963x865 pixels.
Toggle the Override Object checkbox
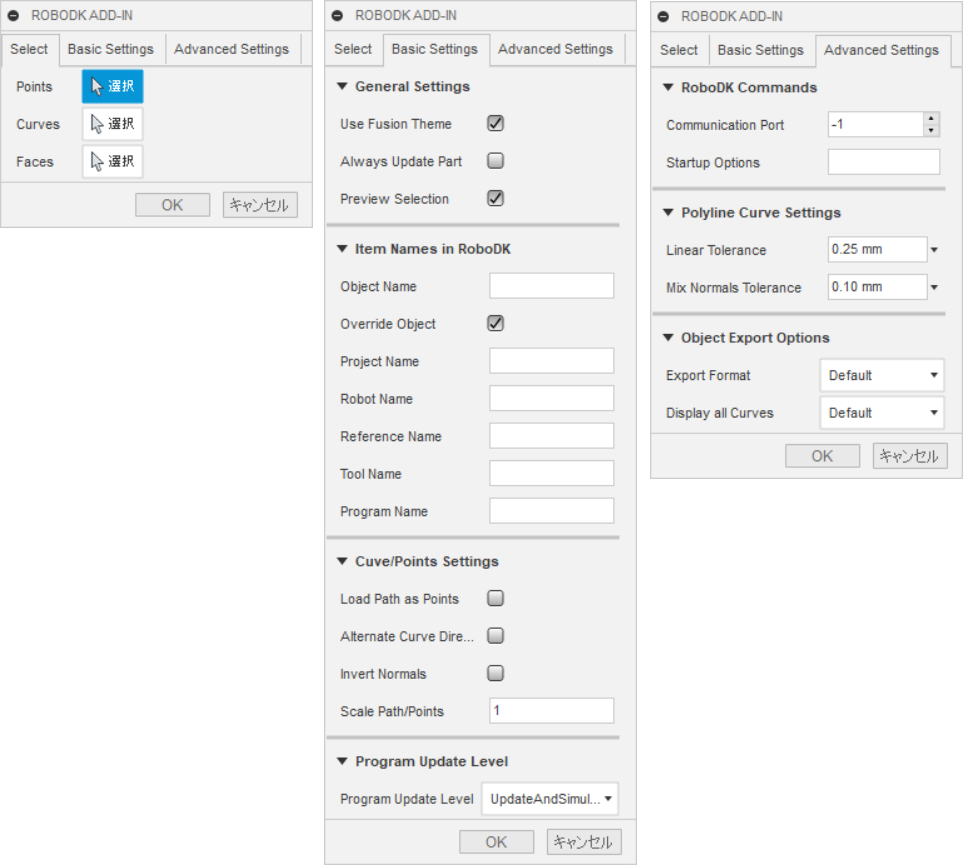pos(496,323)
